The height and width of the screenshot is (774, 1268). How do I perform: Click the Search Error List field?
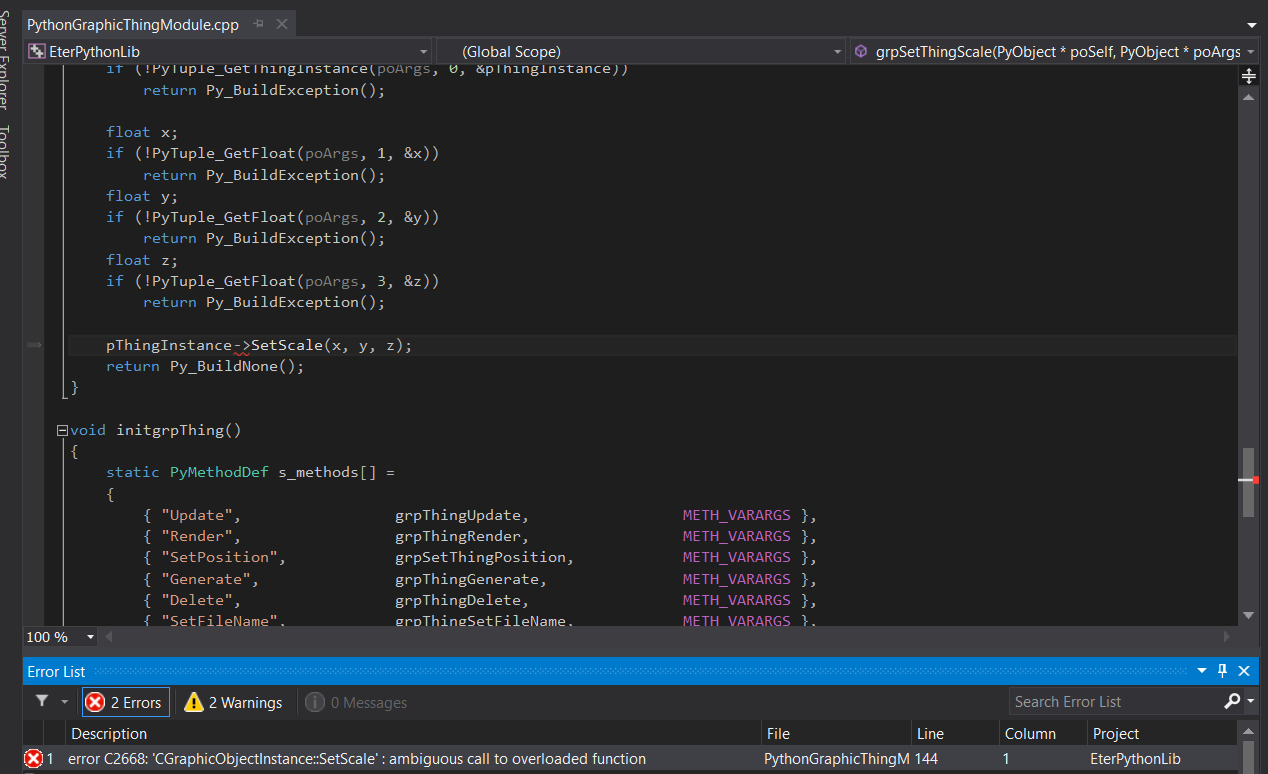click(x=1115, y=702)
